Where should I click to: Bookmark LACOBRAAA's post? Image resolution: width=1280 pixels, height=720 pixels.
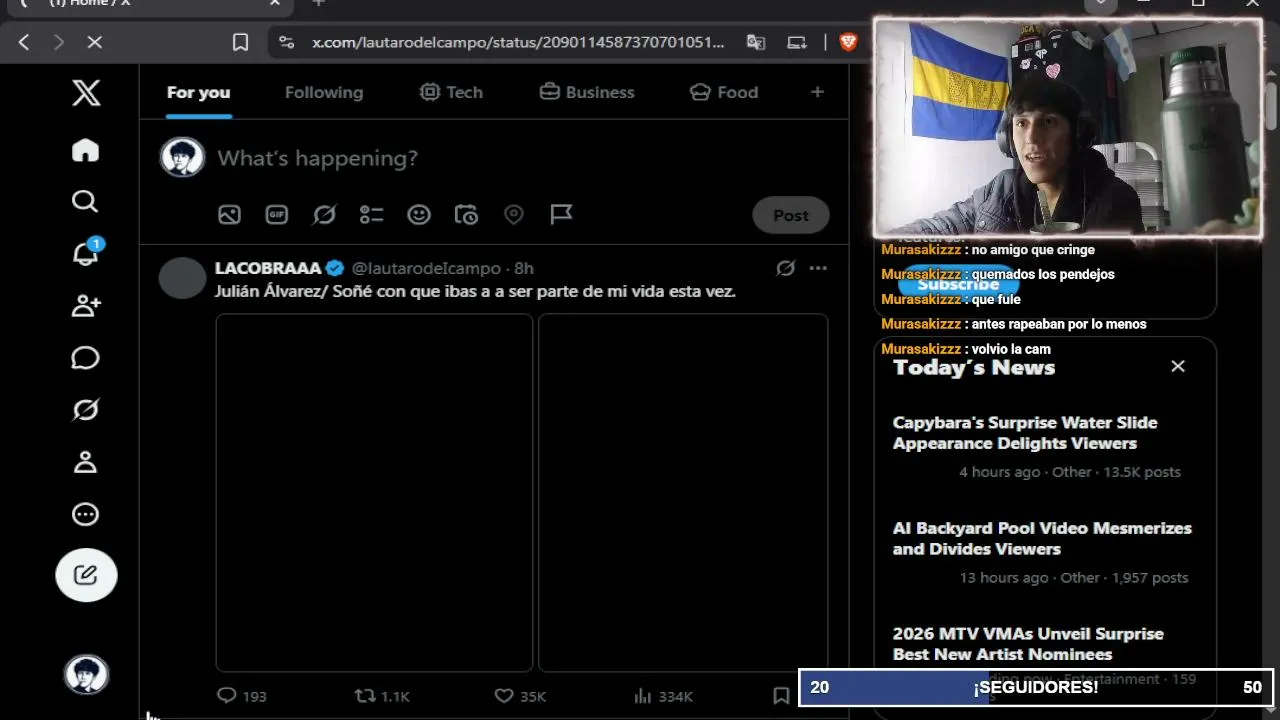click(781, 696)
